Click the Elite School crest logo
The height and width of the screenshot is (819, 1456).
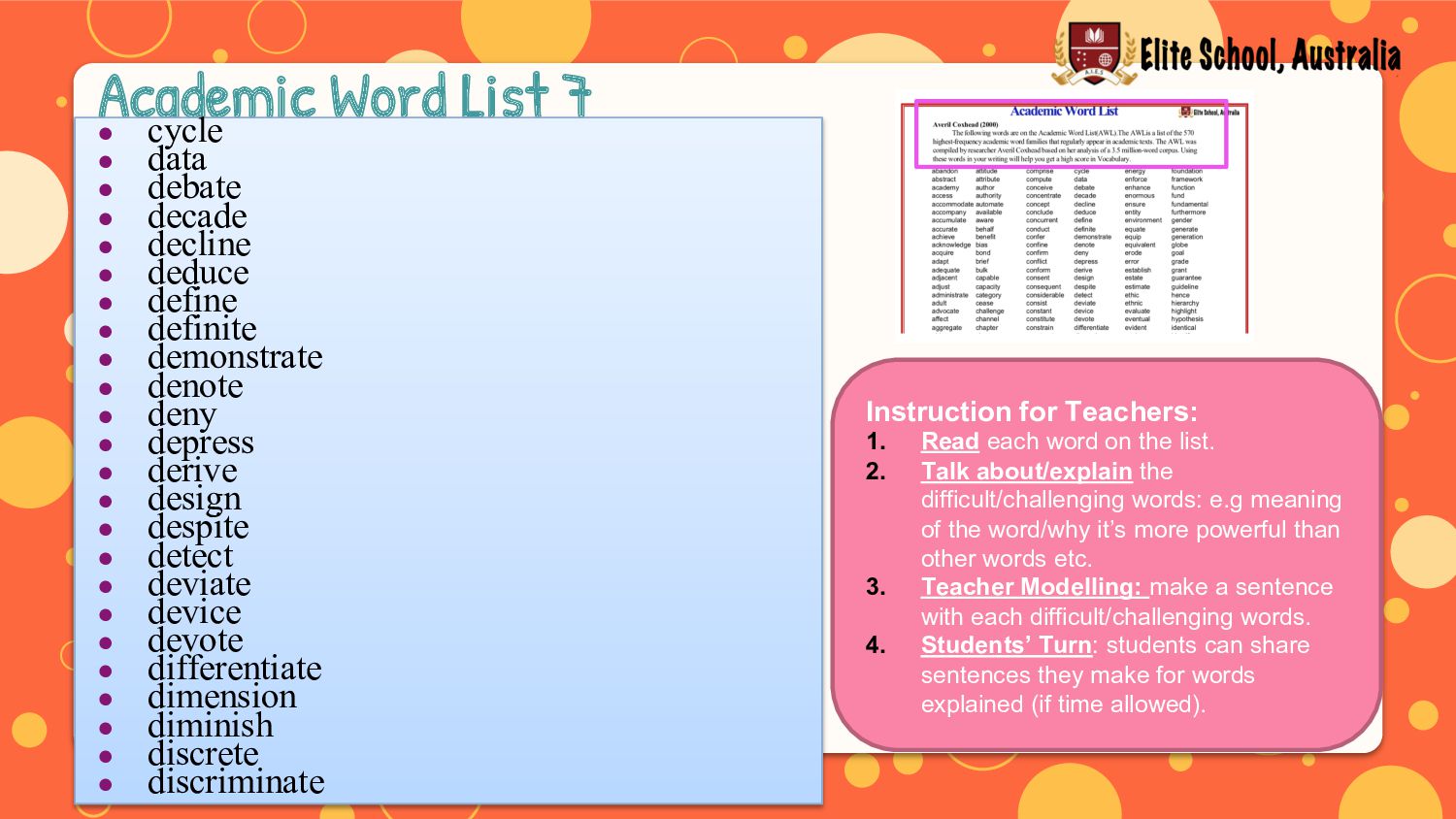click(1094, 52)
